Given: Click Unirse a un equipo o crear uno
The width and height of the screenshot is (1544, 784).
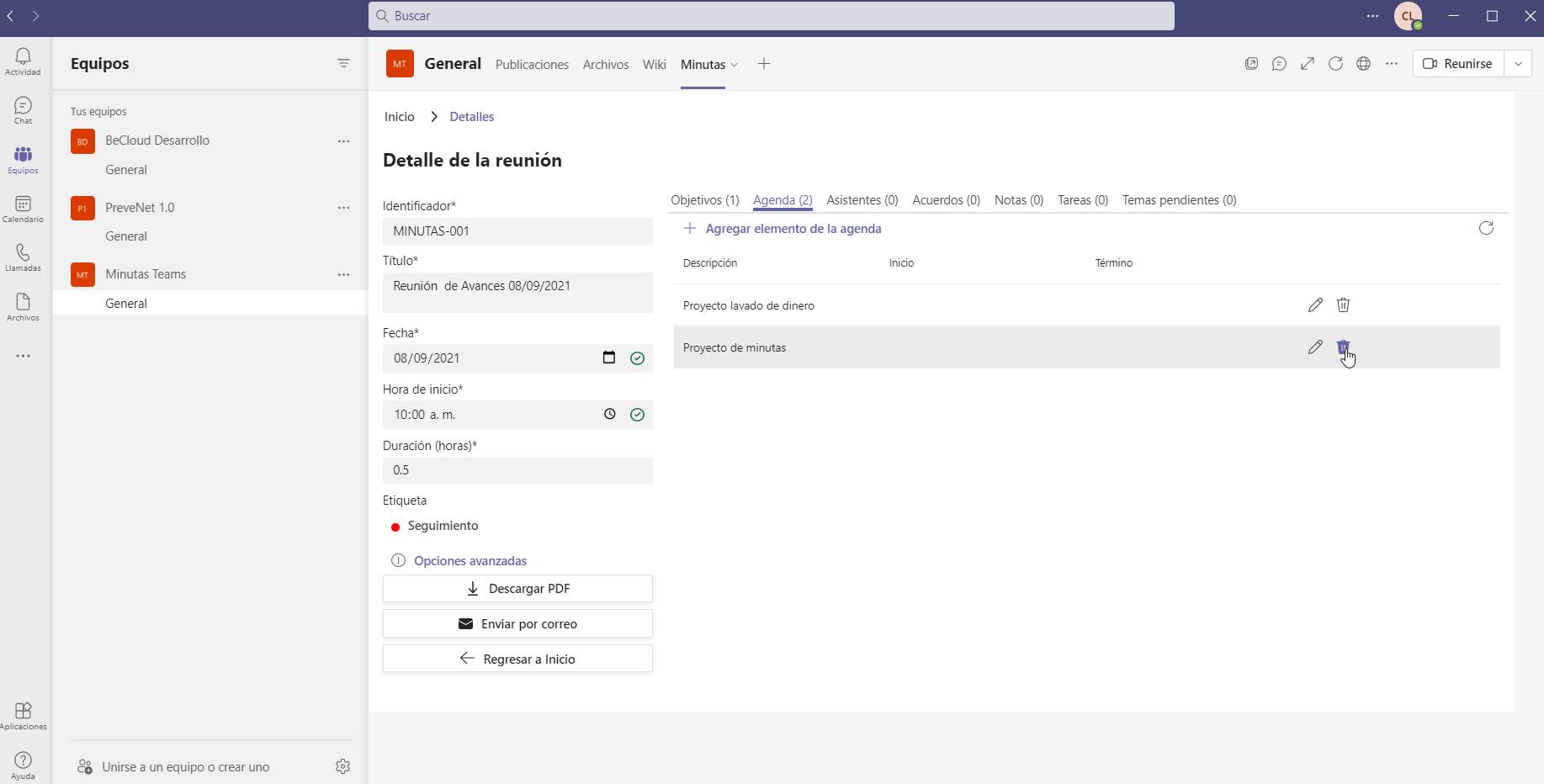Looking at the screenshot, I should (174, 767).
